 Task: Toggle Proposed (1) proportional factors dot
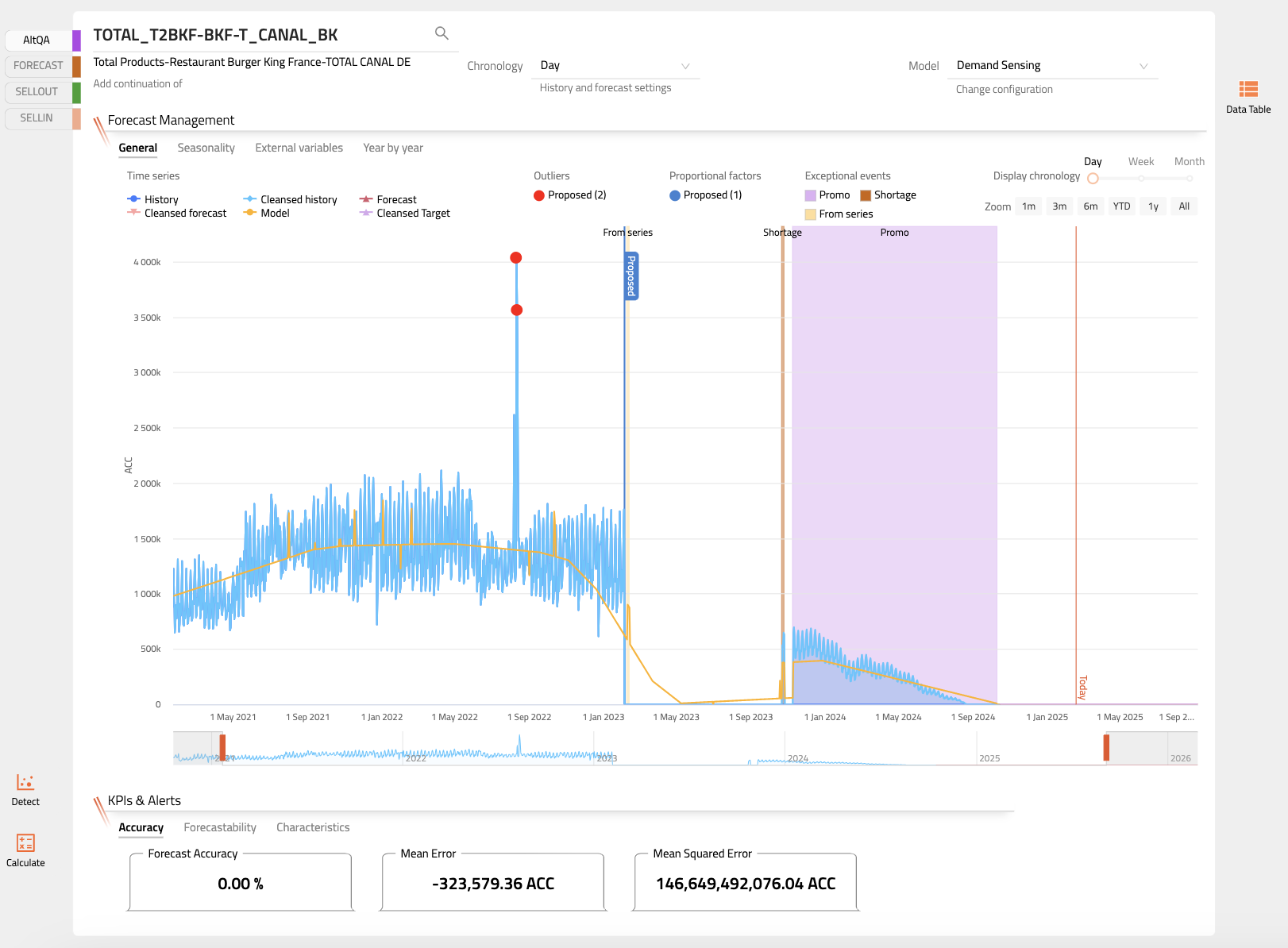coord(675,195)
